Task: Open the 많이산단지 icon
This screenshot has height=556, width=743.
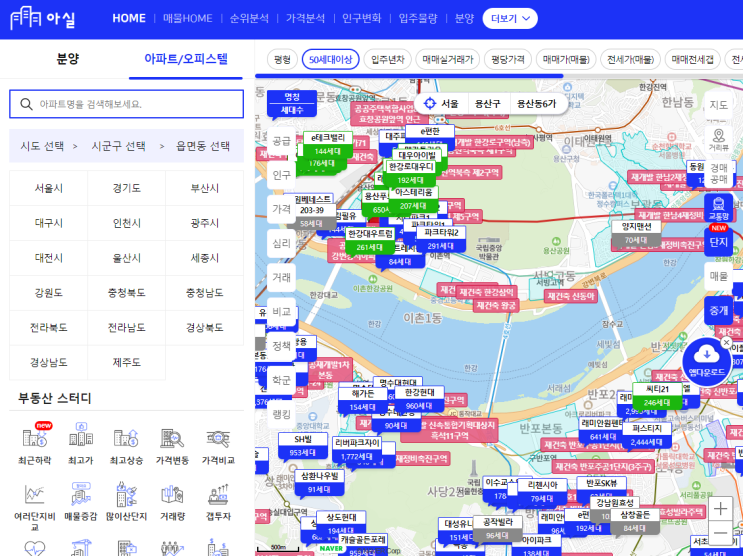Action: (x=126, y=494)
